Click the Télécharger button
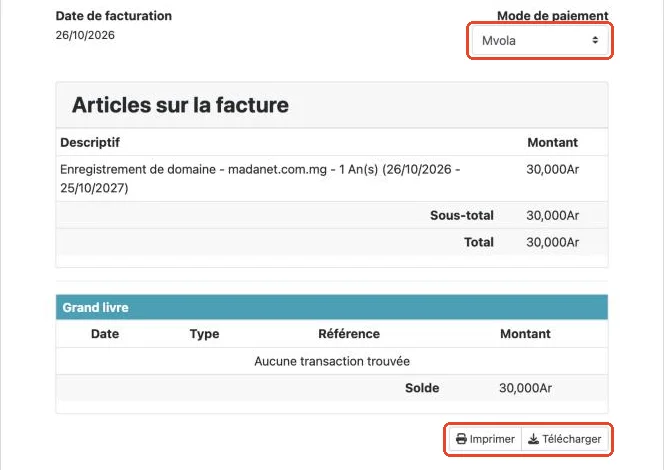 tap(565, 439)
